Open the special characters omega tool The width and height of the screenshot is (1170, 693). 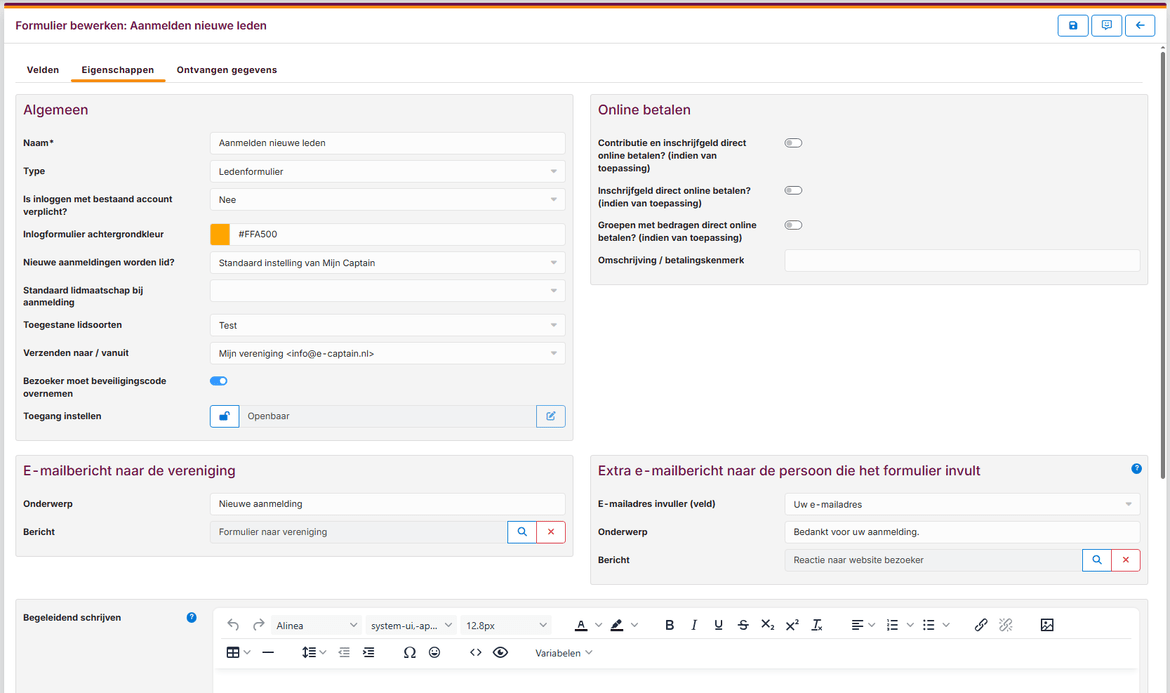pos(409,653)
